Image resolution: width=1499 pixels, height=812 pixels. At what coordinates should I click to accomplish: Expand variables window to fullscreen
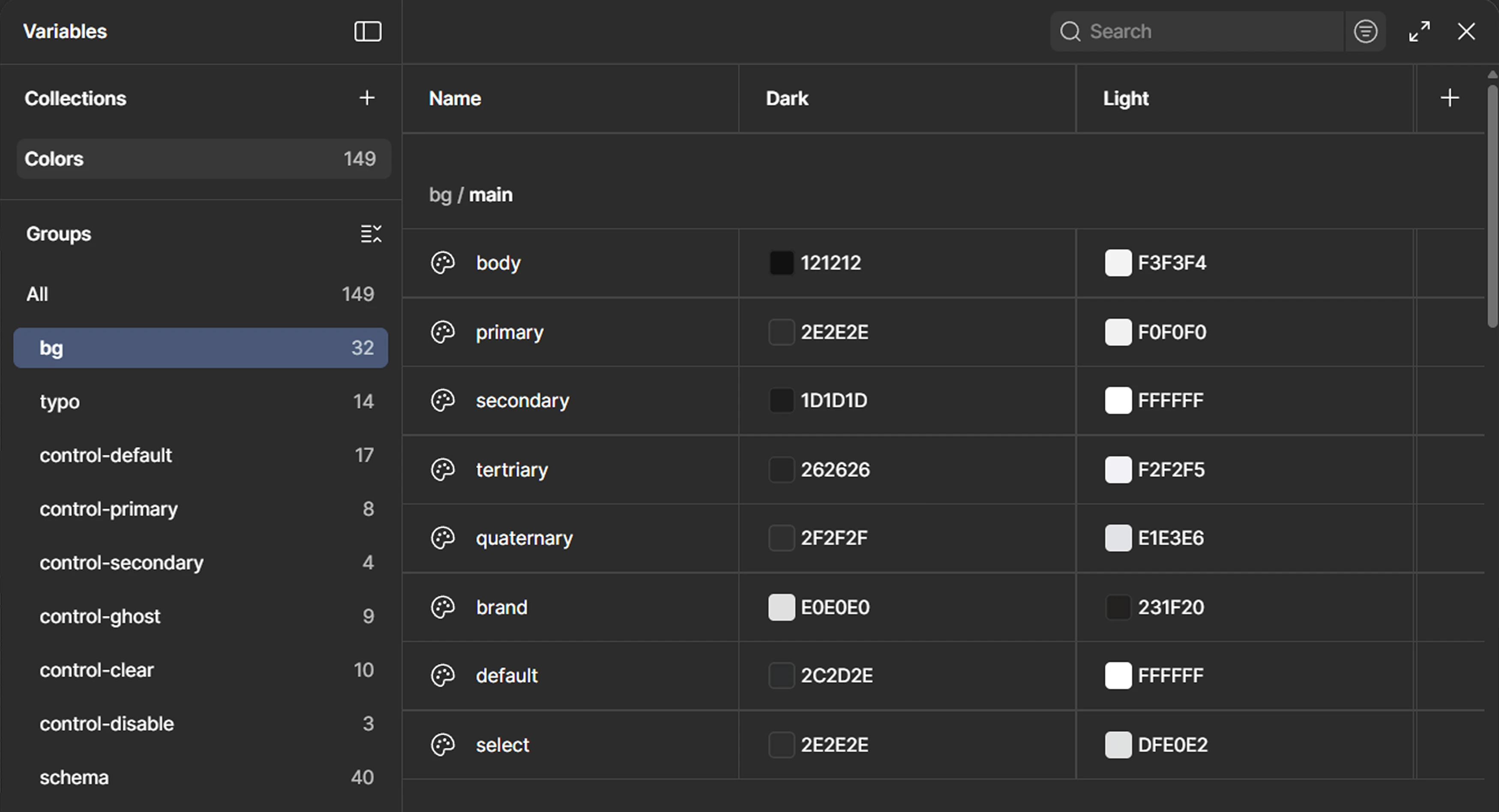pos(1419,31)
